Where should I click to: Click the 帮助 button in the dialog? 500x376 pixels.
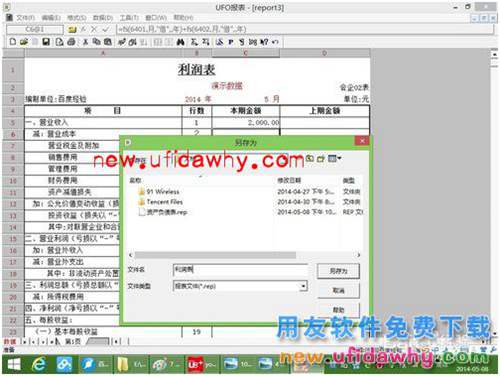point(338,310)
